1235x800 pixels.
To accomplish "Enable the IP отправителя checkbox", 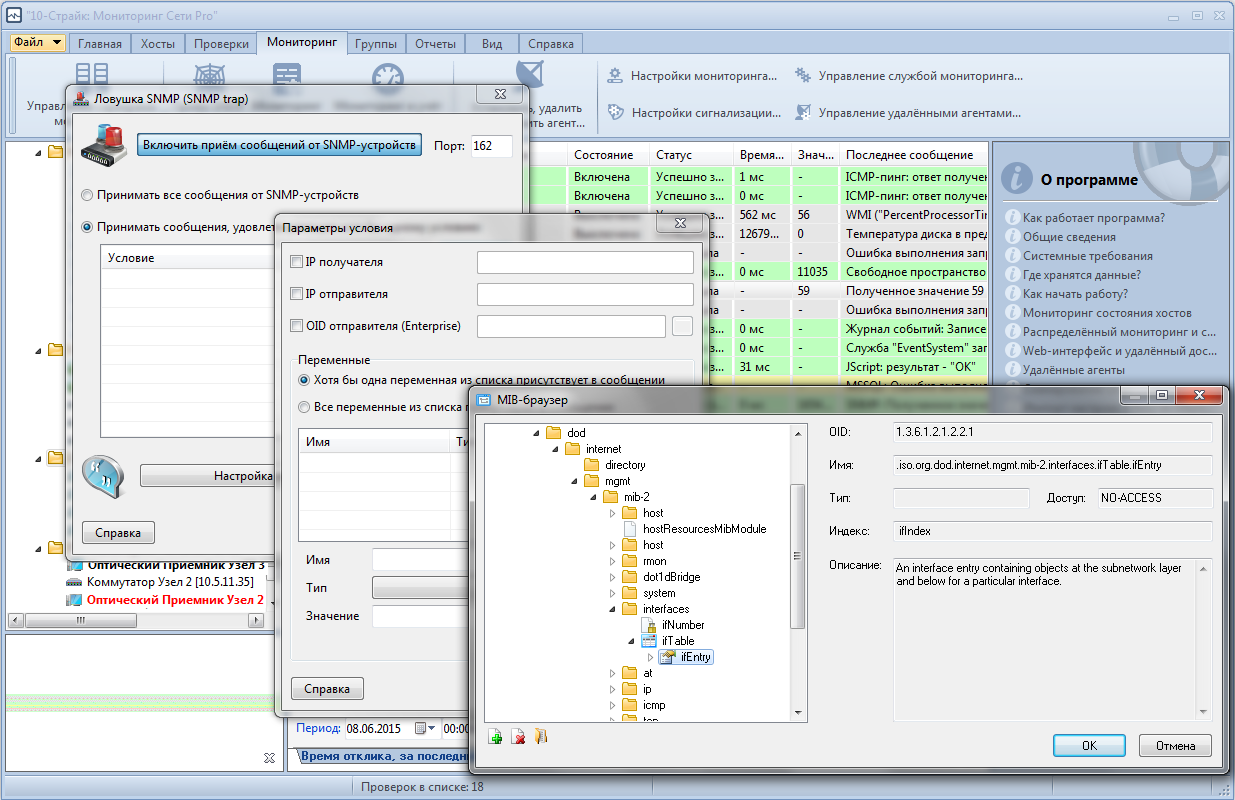I will point(296,294).
